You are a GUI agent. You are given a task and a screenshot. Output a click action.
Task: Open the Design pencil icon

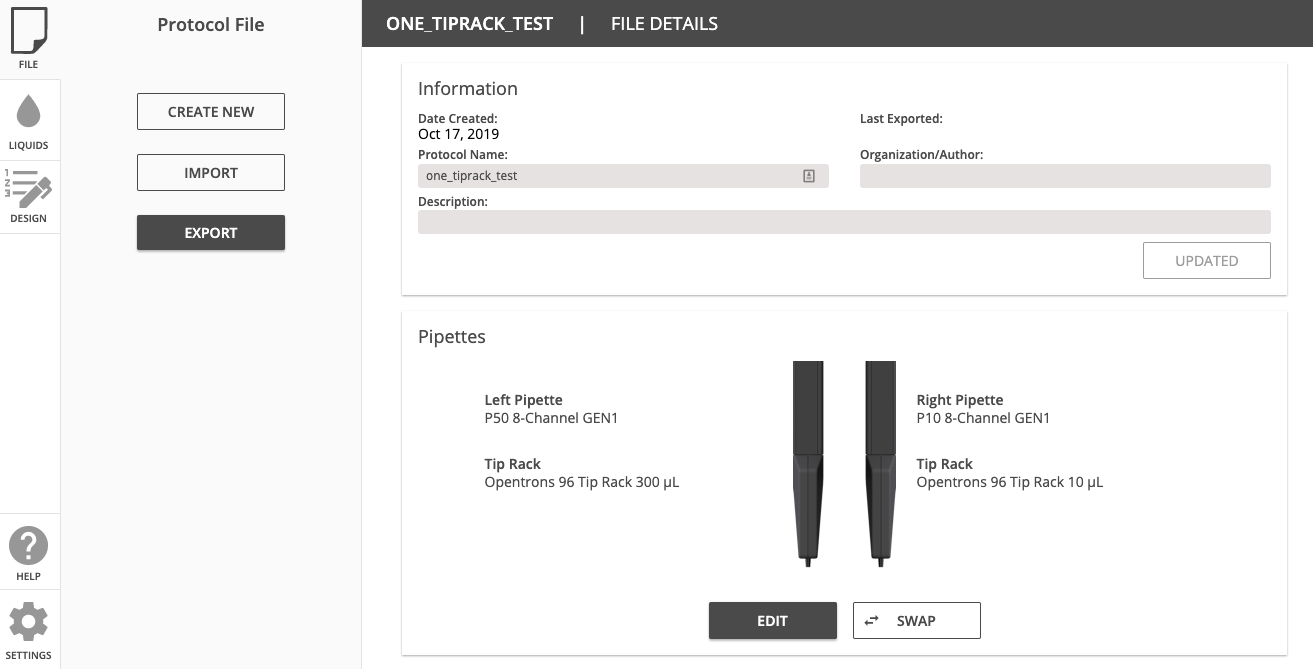coord(28,188)
